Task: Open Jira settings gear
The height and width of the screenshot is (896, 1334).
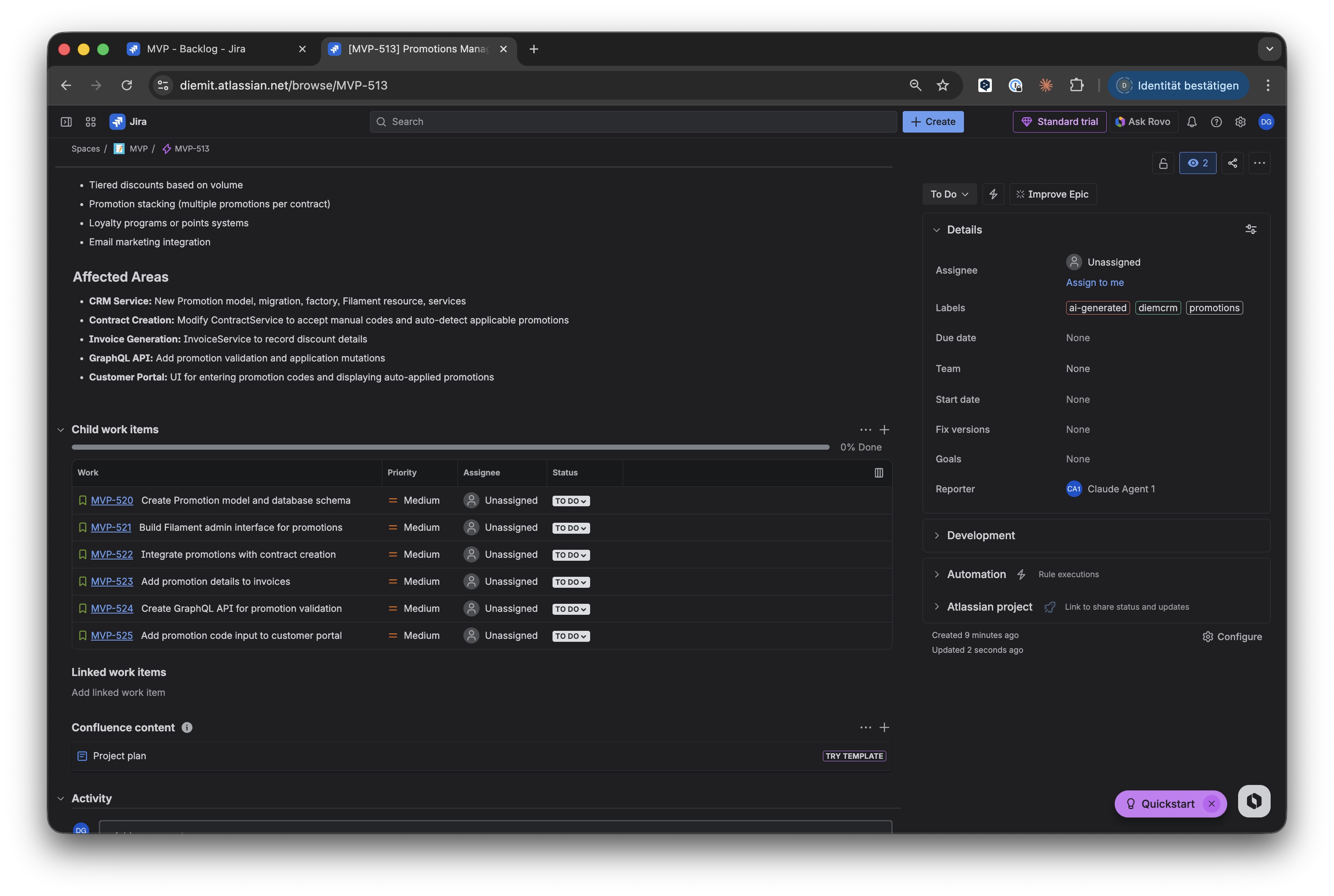Action: (x=1240, y=122)
